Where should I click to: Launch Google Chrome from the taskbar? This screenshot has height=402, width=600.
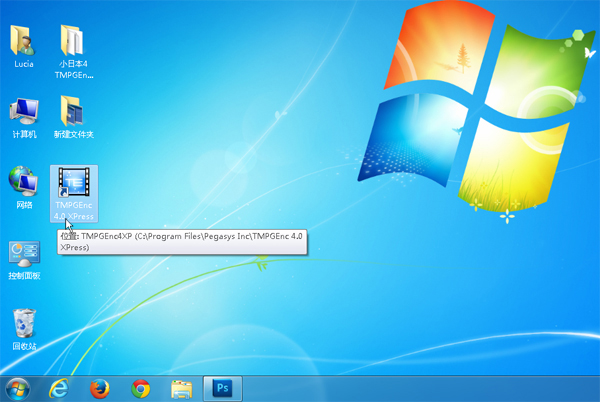[x=140, y=389]
